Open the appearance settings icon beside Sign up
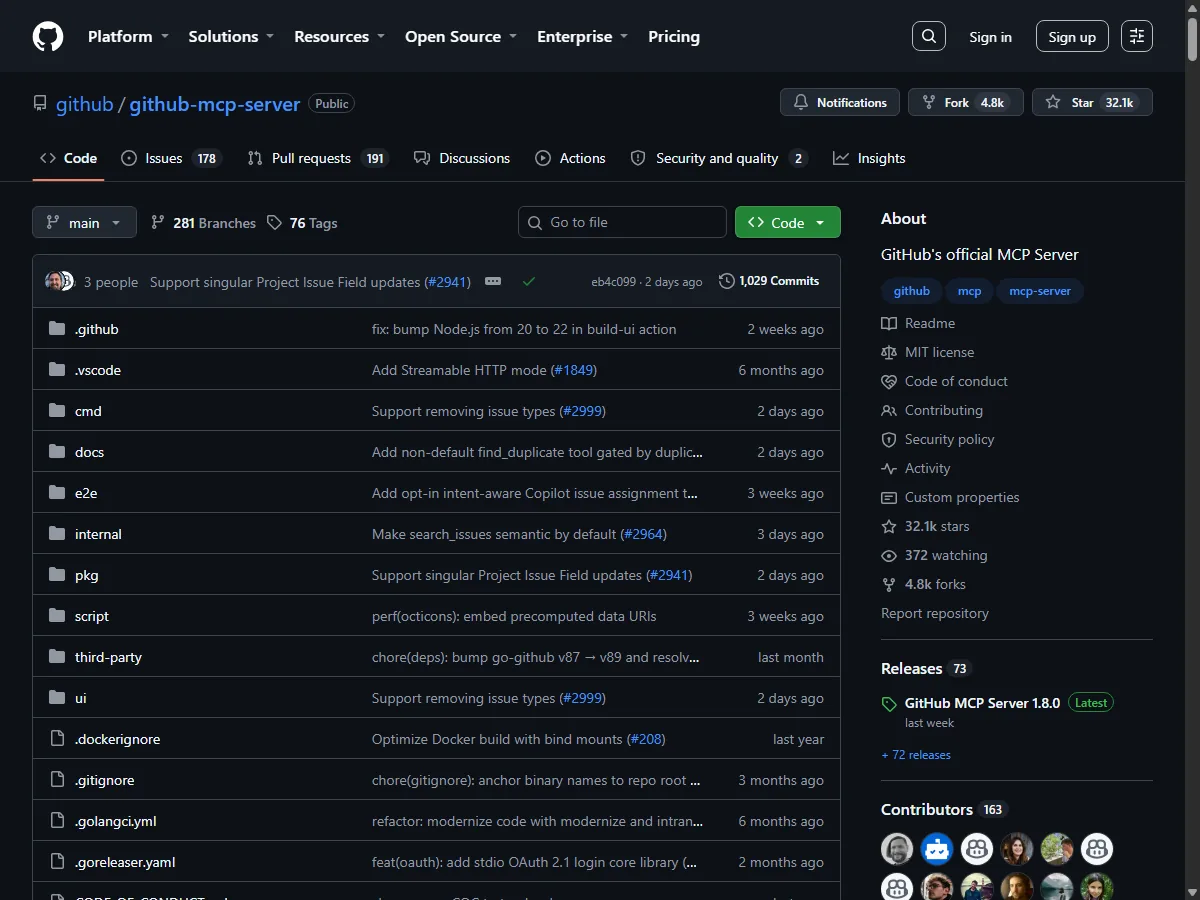The image size is (1200, 900). [1137, 36]
